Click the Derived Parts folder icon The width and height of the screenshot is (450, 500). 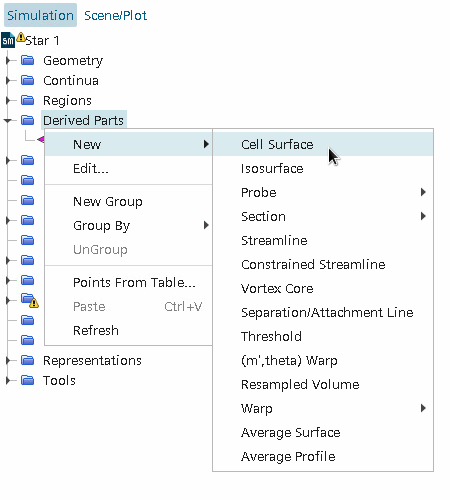point(27,120)
